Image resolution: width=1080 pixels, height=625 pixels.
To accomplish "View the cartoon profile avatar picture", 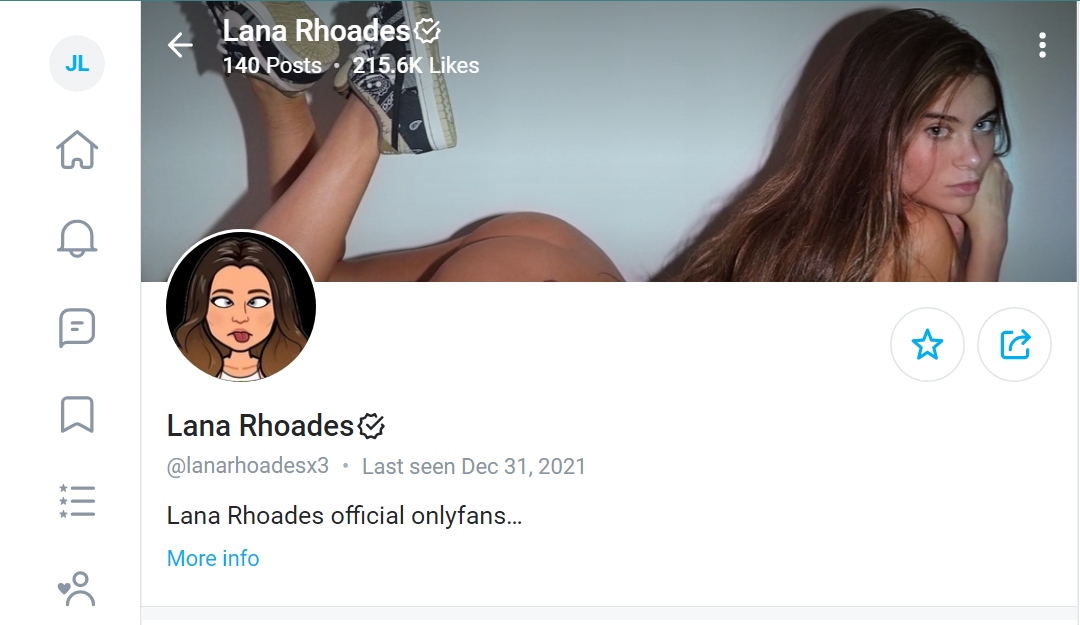I will (x=240, y=306).
